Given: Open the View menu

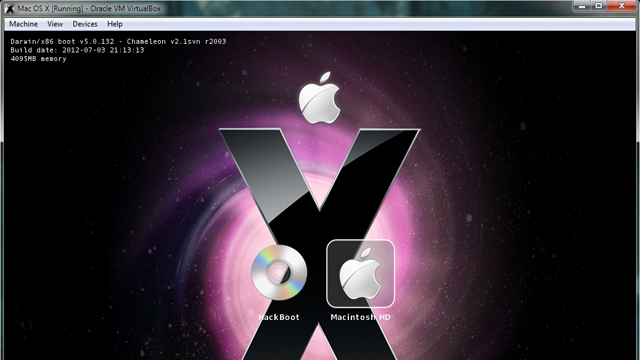Looking at the screenshot, I should coord(55,24).
